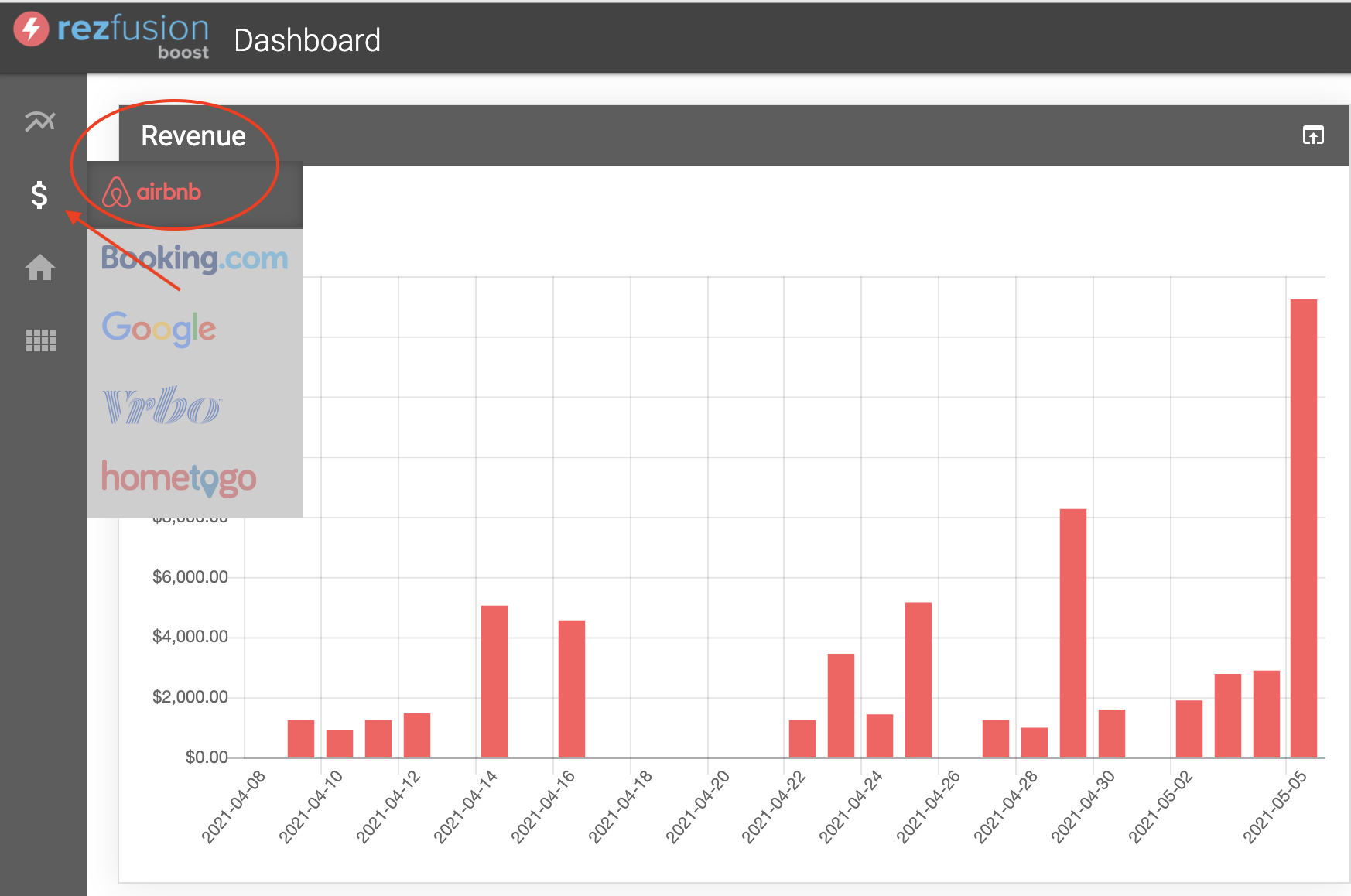1351x896 pixels.
Task: Click the $4,000.00 axis label
Action: (190, 637)
